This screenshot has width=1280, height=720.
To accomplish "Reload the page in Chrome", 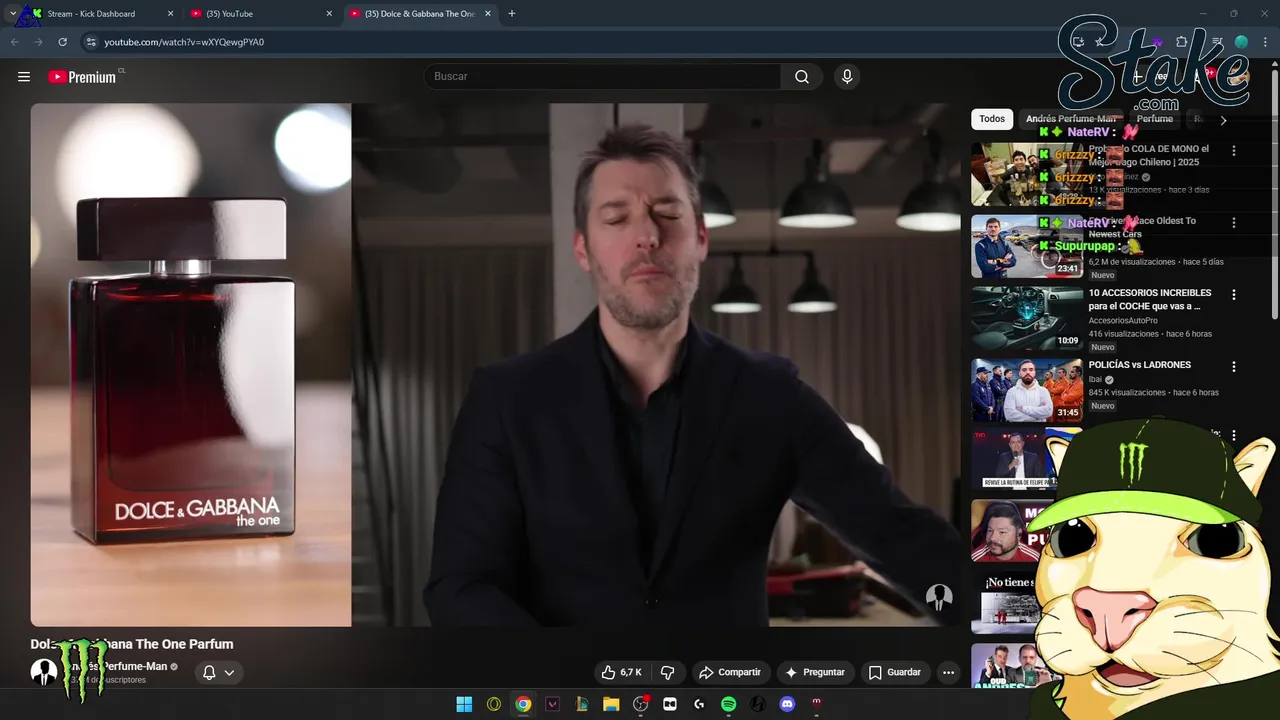I will [62, 42].
